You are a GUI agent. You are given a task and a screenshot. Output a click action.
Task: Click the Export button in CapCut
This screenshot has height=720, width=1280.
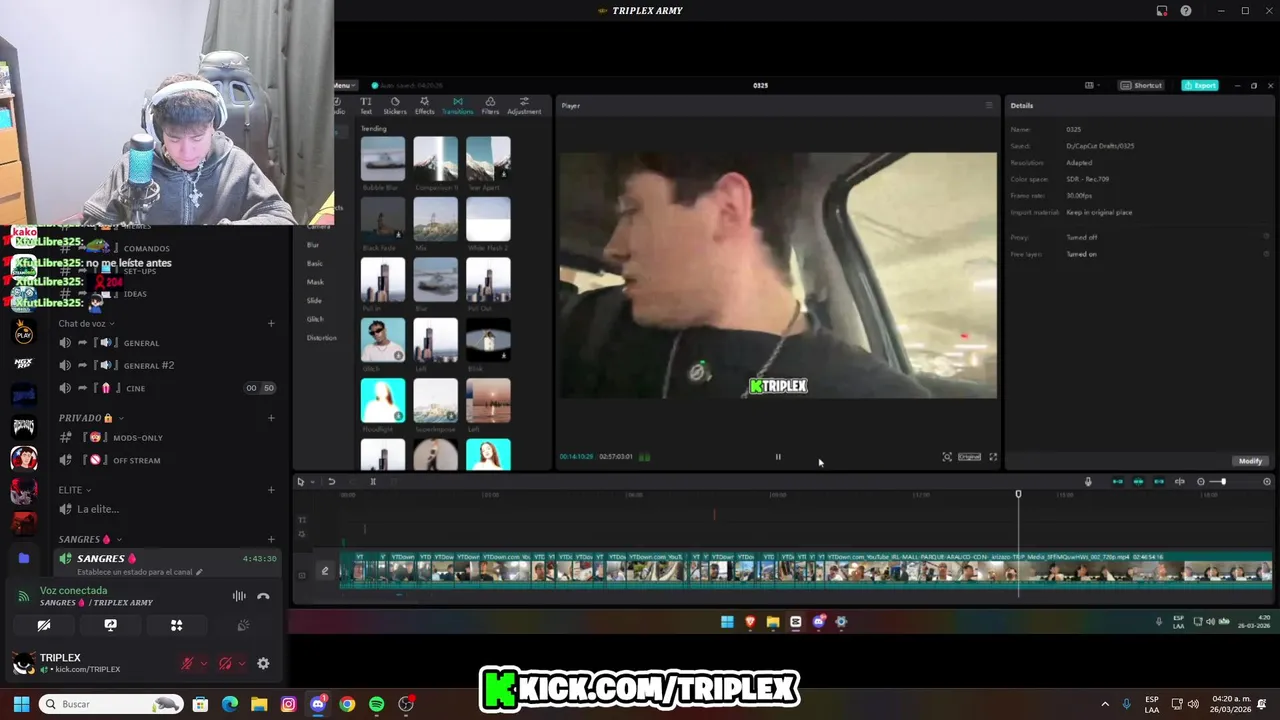(x=1200, y=85)
